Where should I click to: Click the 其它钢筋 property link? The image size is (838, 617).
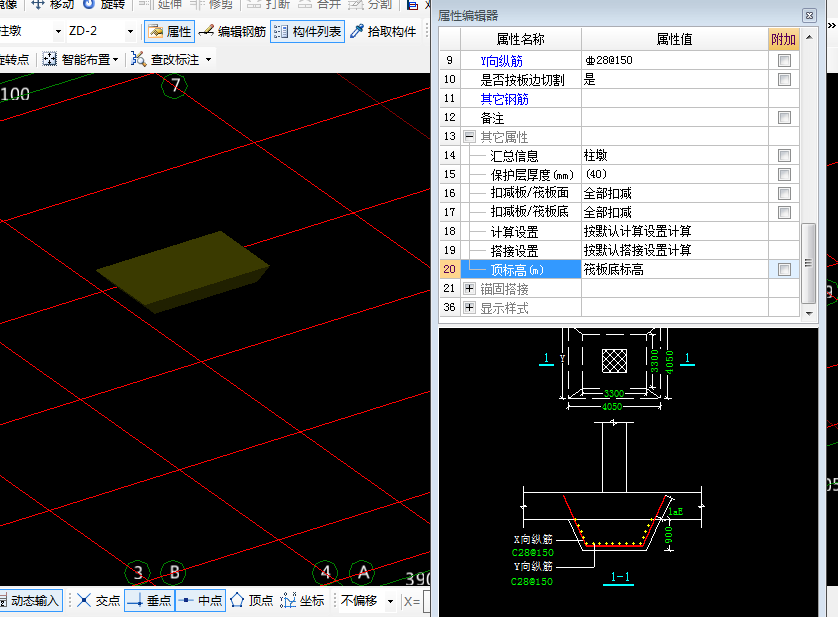[x=504, y=99]
